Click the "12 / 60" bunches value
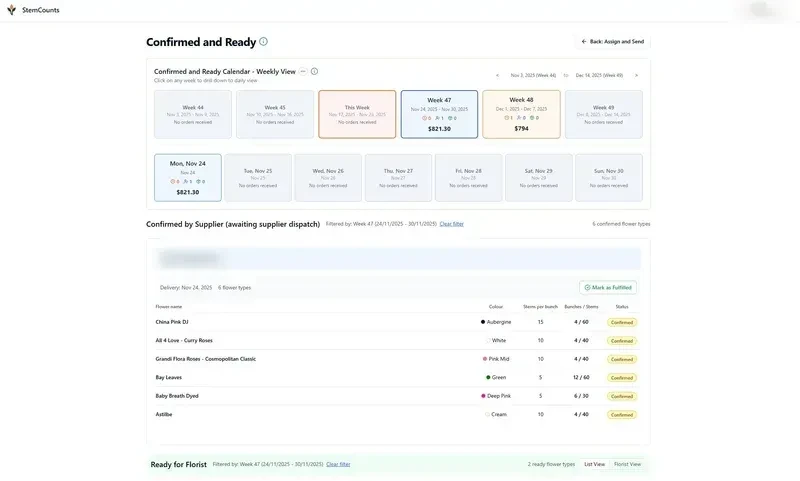Image resolution: width=800 pixels, height=481 pixels. click(x=581, y=377)
